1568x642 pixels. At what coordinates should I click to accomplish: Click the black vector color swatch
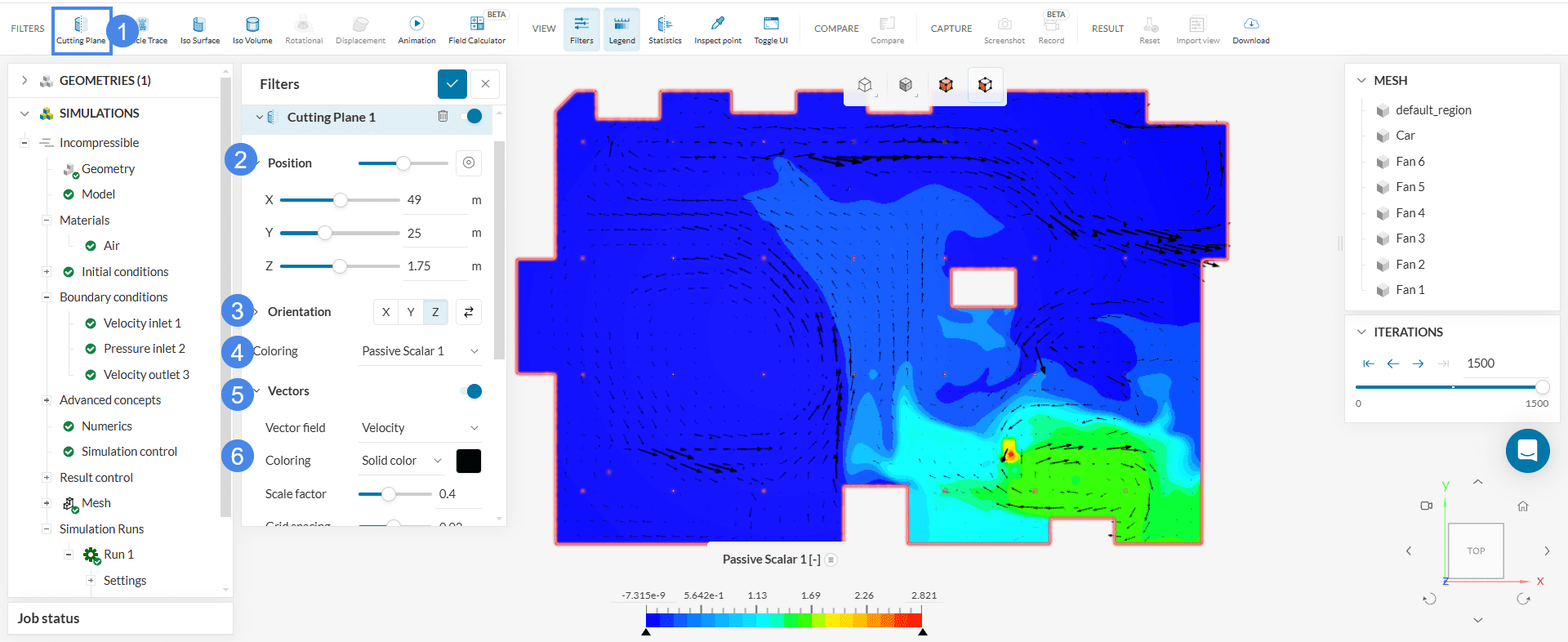click(x=469, y=461)
